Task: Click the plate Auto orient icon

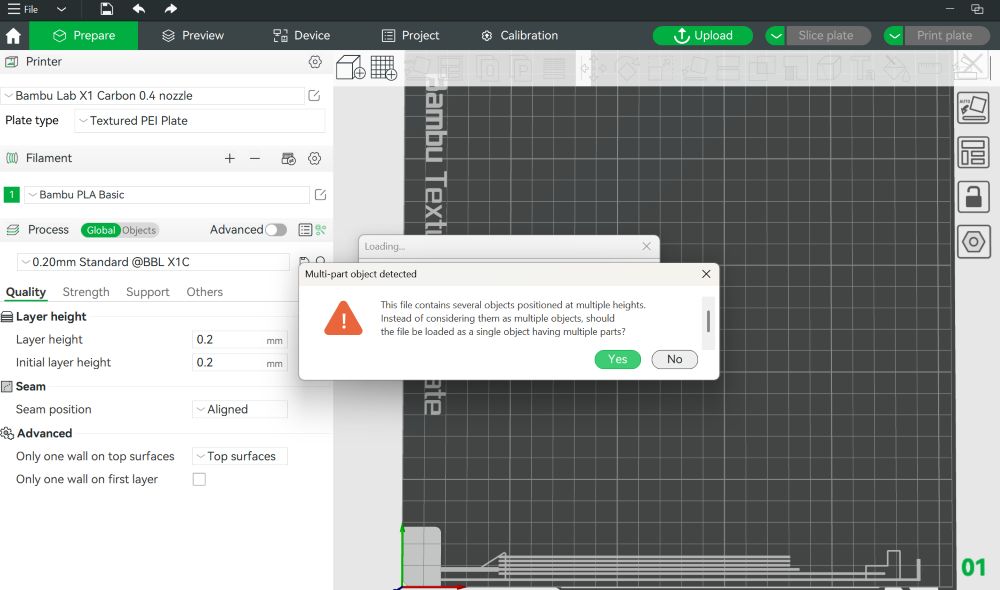Action: pyautogui.click(x=973, y=107)
